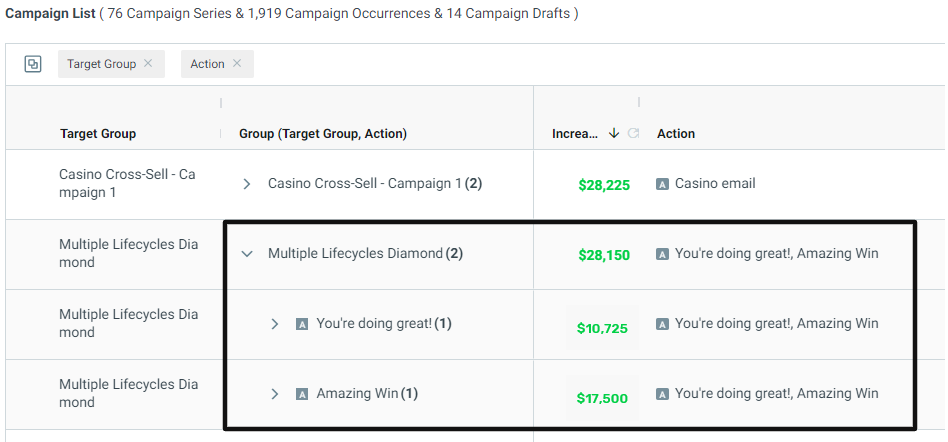
Task: Click the A action icon in the $17,500 row
Action: [x=663, y=394]
